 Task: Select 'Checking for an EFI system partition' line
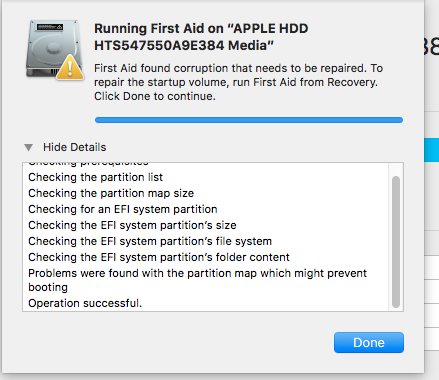(x=123, y=209)
